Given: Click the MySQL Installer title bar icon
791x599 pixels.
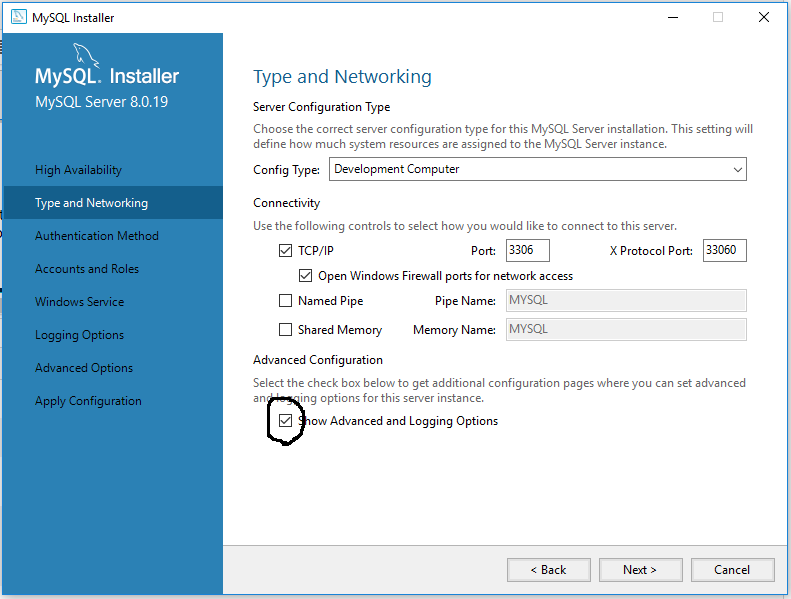Looking at the screenshot, I should coord(19,17).
